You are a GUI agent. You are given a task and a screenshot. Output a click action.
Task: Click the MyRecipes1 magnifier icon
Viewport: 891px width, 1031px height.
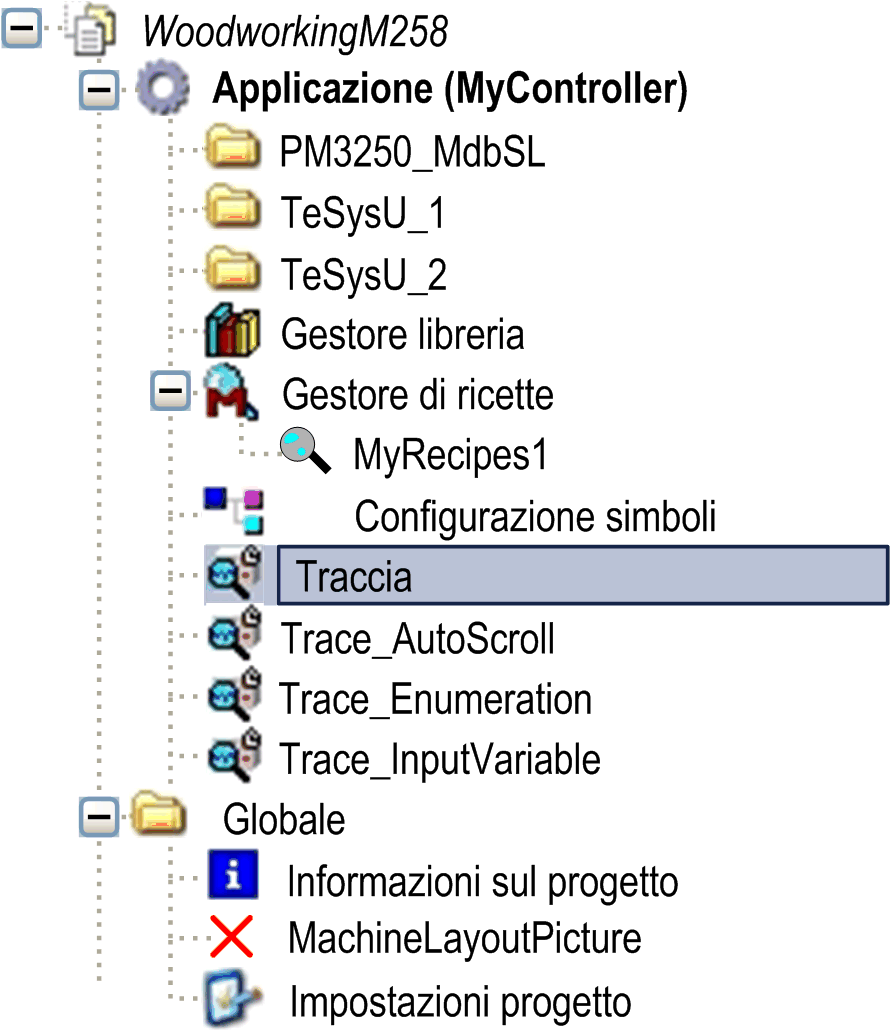pos(305,450)
